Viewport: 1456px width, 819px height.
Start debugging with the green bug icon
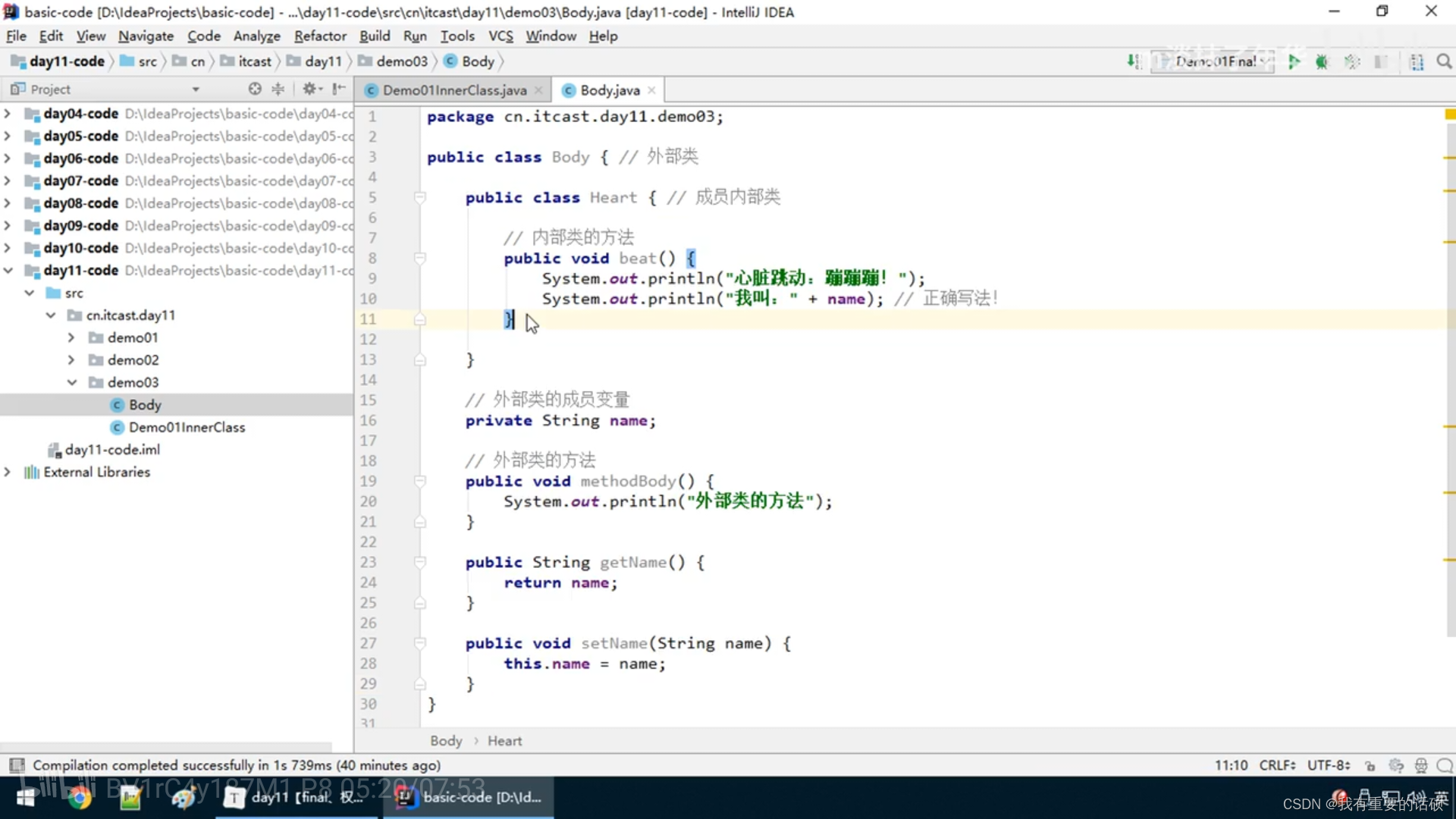(x=1322, y=61)
